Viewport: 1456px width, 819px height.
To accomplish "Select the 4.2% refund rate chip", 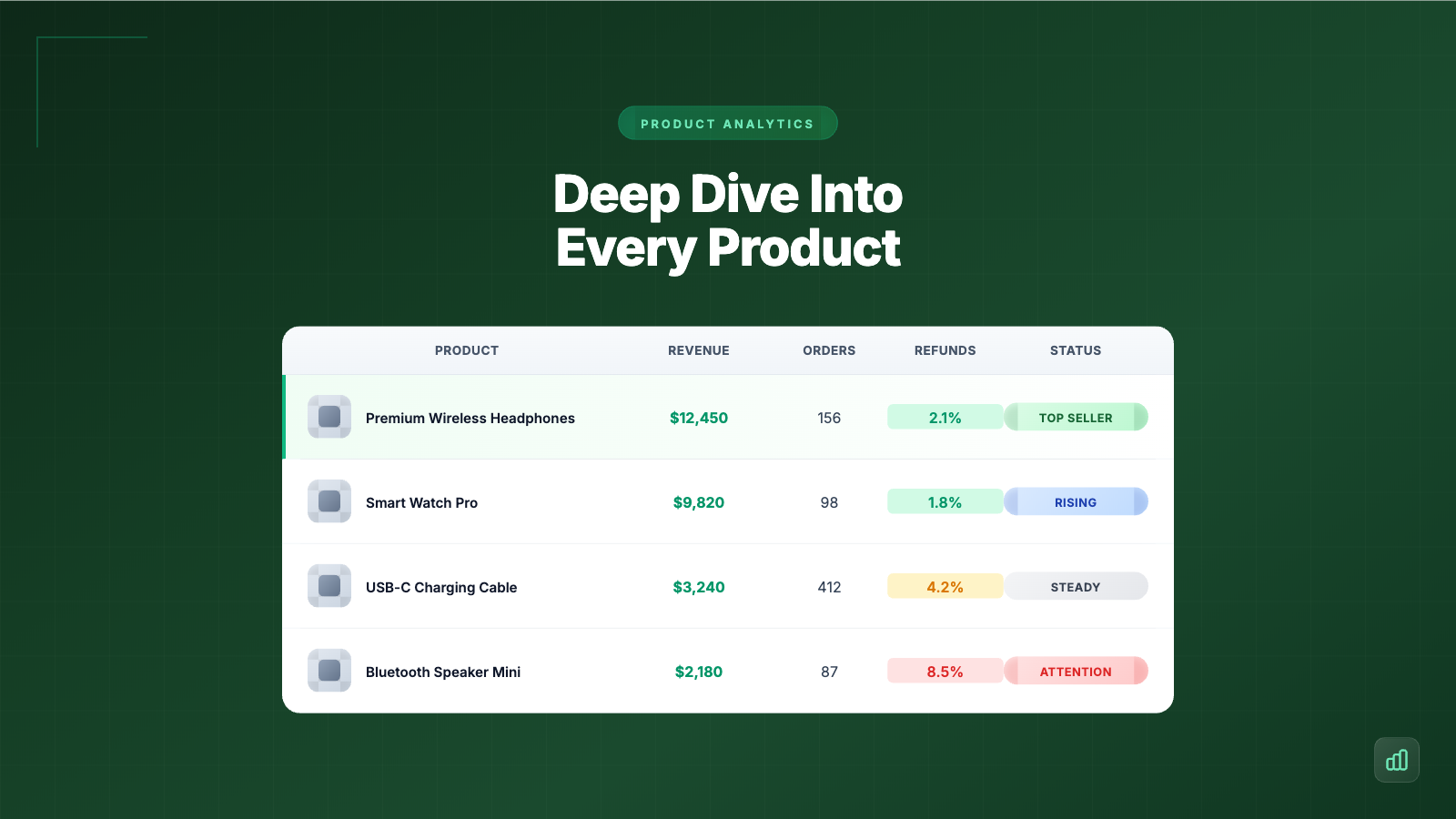I will tap(945, 586).
